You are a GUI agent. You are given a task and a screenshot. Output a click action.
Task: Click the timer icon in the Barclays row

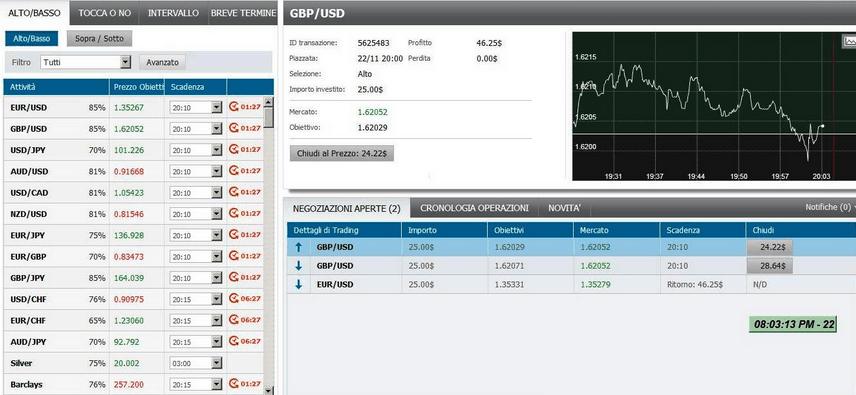tap(234, 383)
